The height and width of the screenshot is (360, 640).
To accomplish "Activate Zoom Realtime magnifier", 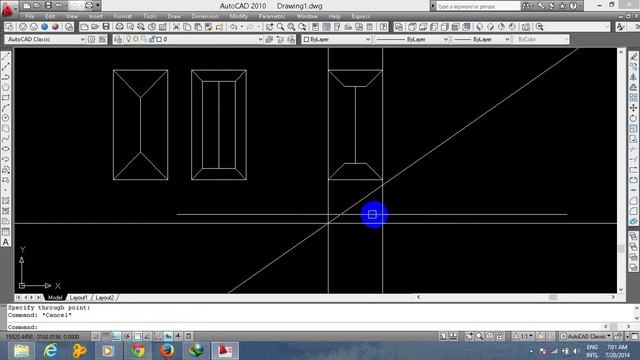I will pyautogui.click(x=280, y=27).
